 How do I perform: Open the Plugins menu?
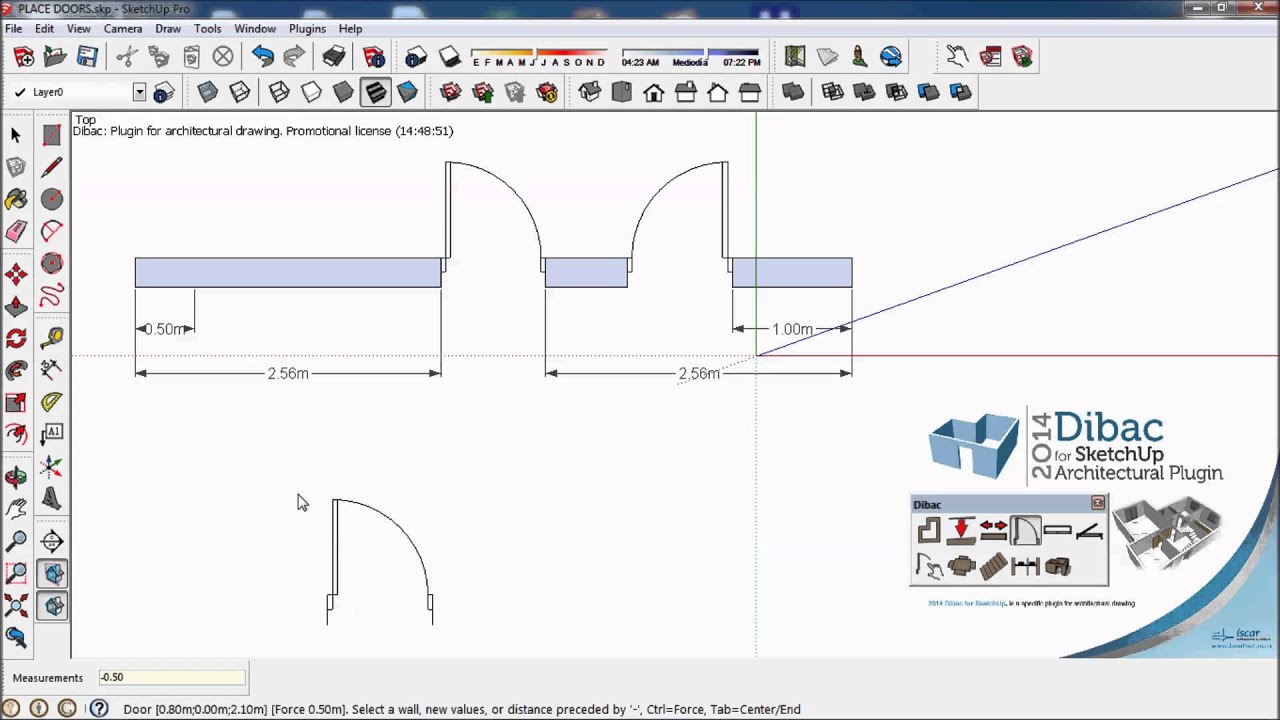click(307, 29)
